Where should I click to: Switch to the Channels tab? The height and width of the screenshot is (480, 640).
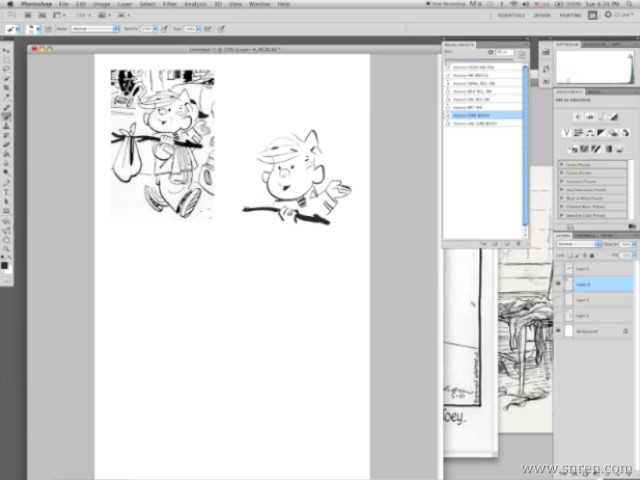pyautogui.click(x=585, y=236)
